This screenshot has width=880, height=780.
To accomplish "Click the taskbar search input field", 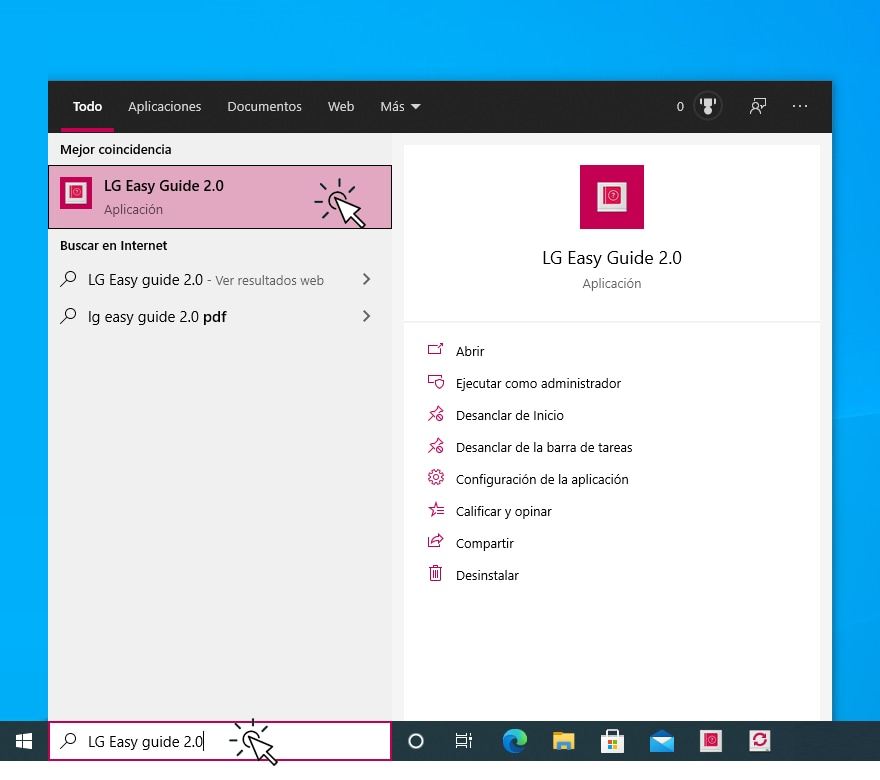I will (220, 741).
